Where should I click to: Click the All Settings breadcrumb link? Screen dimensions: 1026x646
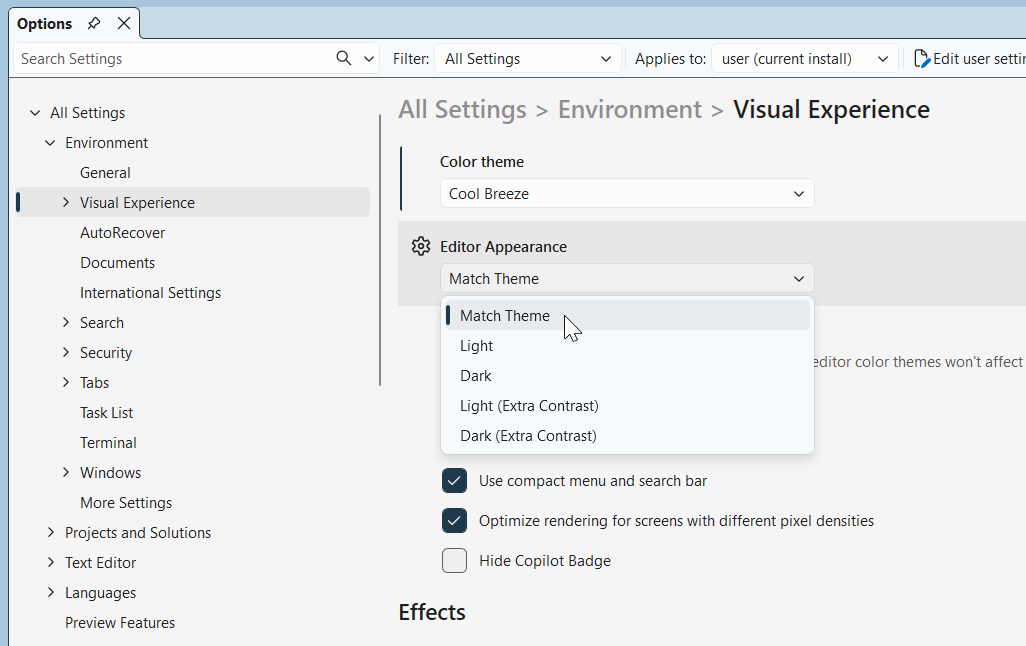pos(462,109)
